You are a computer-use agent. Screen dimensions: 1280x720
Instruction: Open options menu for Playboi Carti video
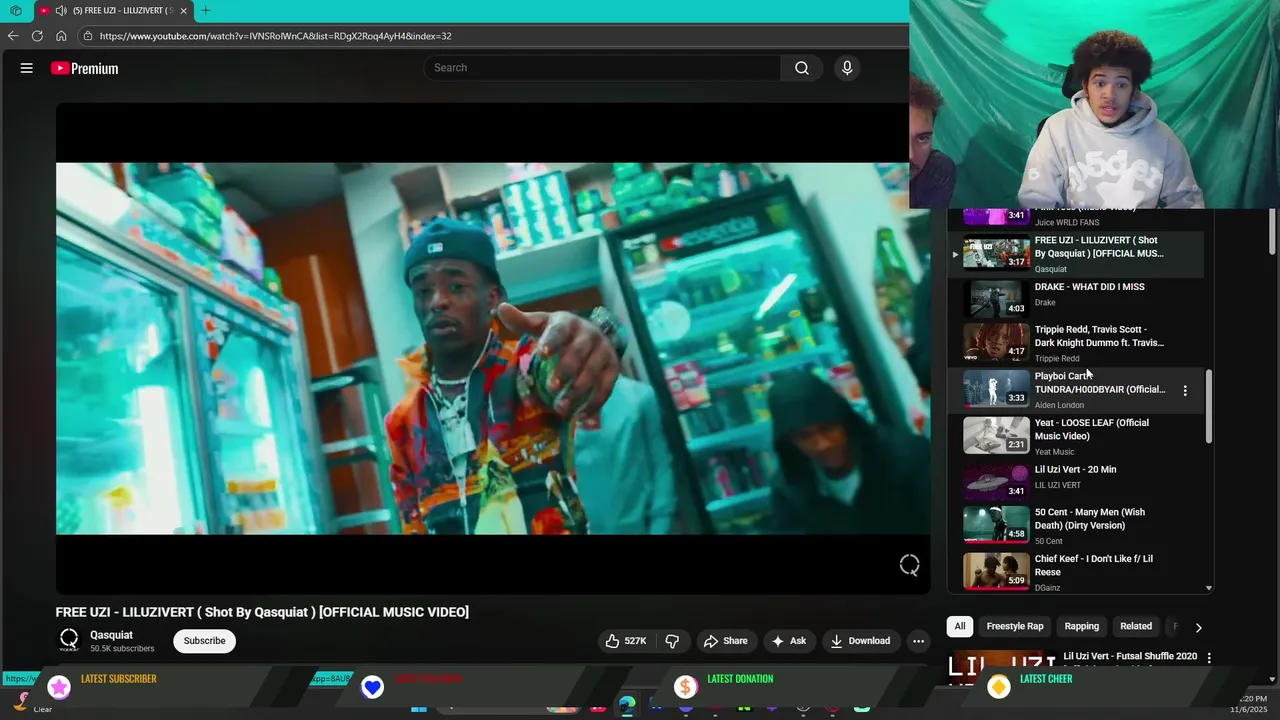point(1185,391)
